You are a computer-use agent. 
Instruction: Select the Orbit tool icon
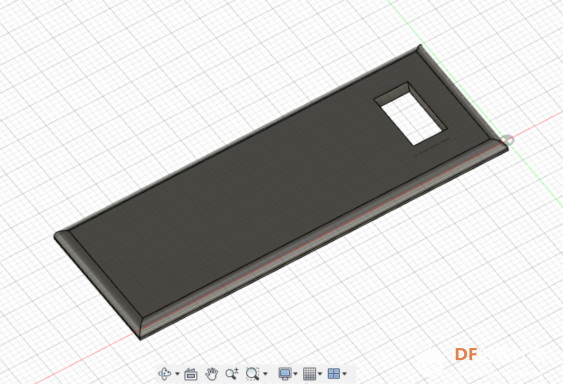[x=165, y=374]
